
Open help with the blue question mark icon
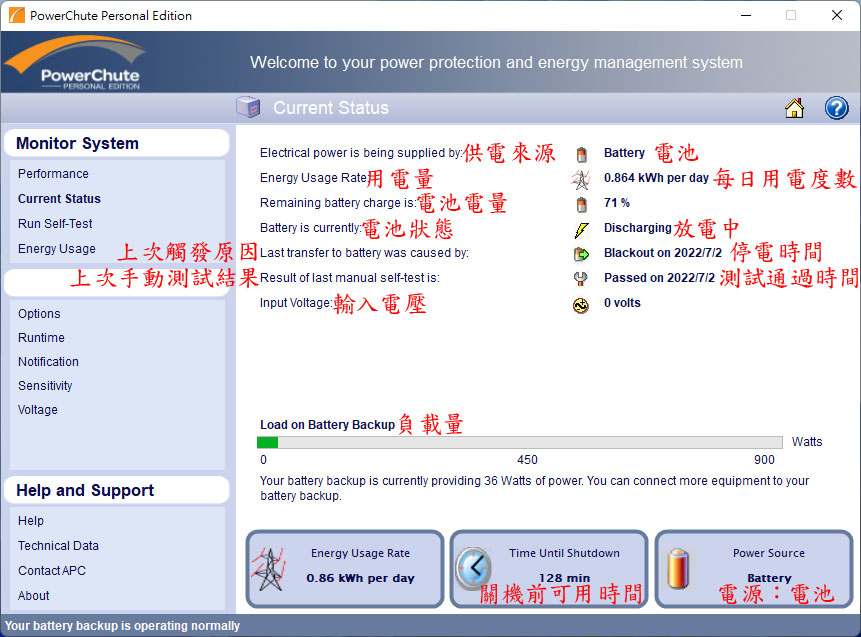(x=836, y=108)
